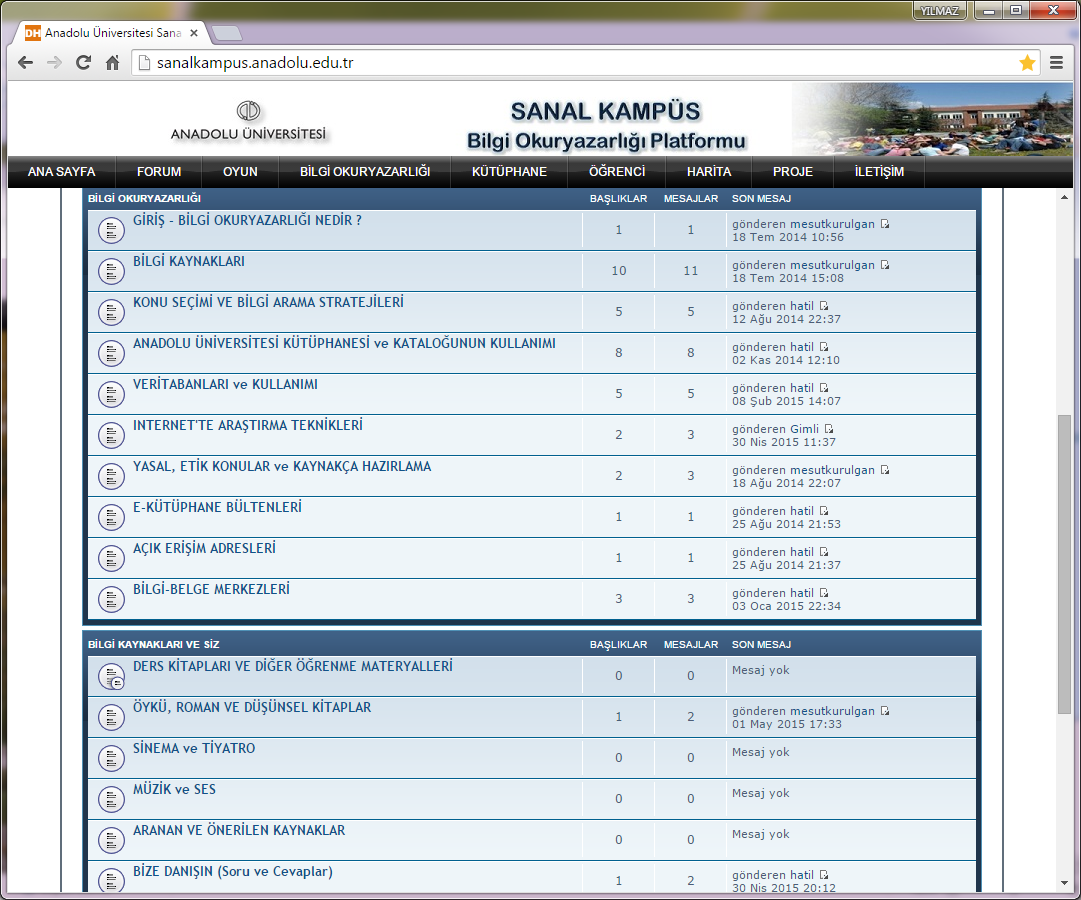Click the scrollbar down arrow

point(1064,882)
